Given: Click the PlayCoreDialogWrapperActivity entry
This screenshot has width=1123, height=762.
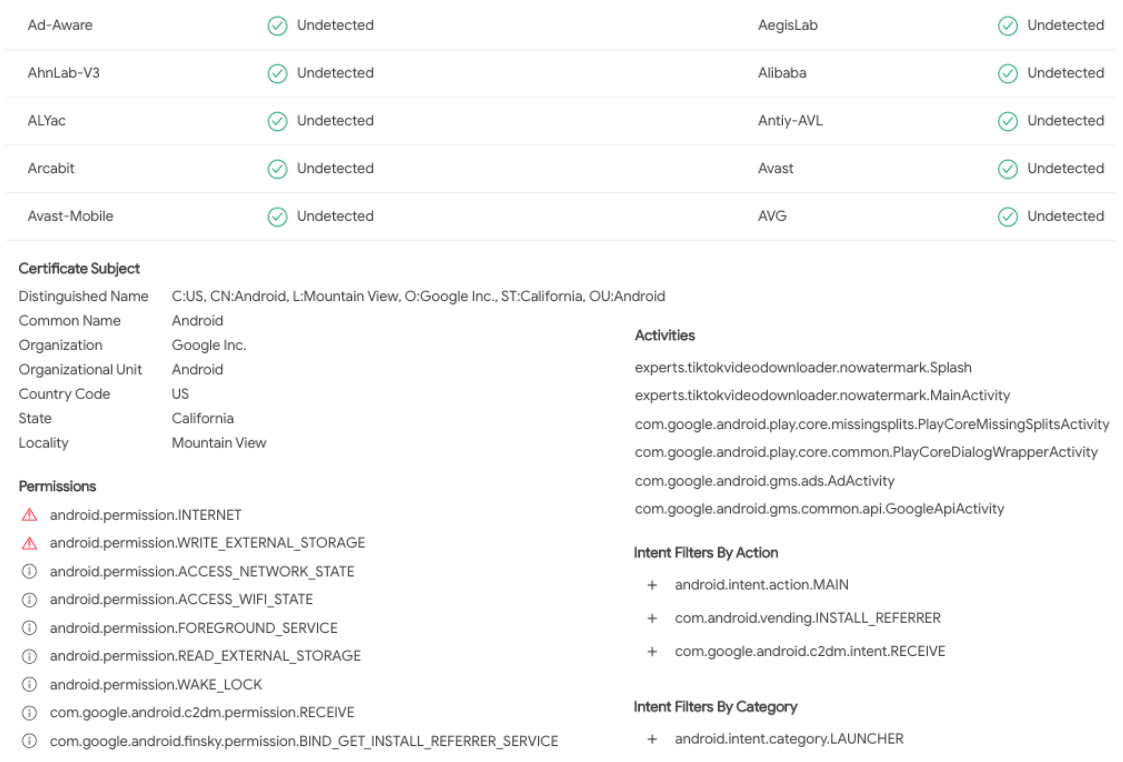Looking at the screenshot, I should [x=866, y=452].
